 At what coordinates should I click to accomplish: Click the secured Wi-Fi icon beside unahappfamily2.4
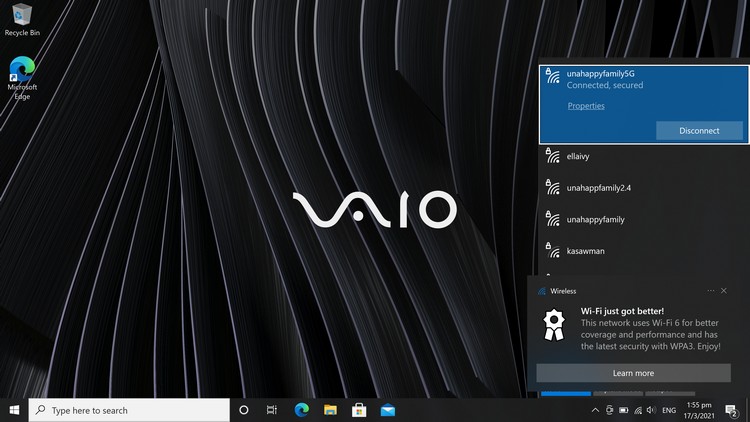[552, 187]
